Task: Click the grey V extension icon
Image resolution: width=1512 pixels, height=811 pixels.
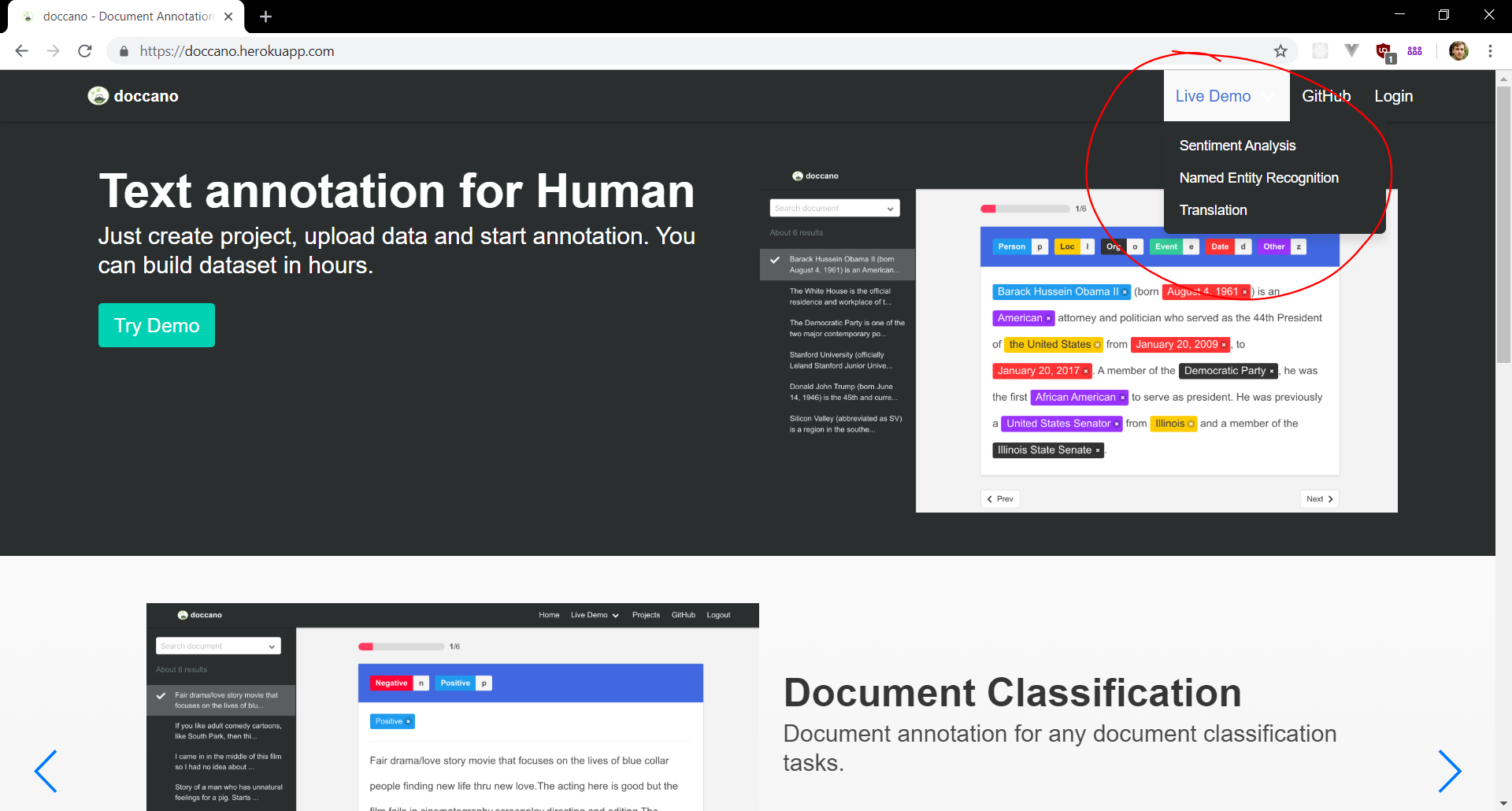Action: point(1351,51)
